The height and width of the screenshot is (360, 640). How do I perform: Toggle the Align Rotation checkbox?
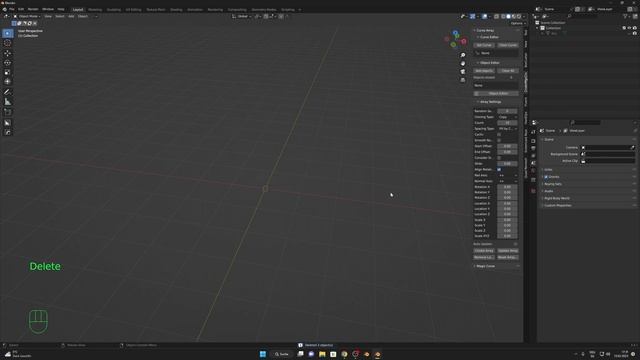[x=499, y=169]
